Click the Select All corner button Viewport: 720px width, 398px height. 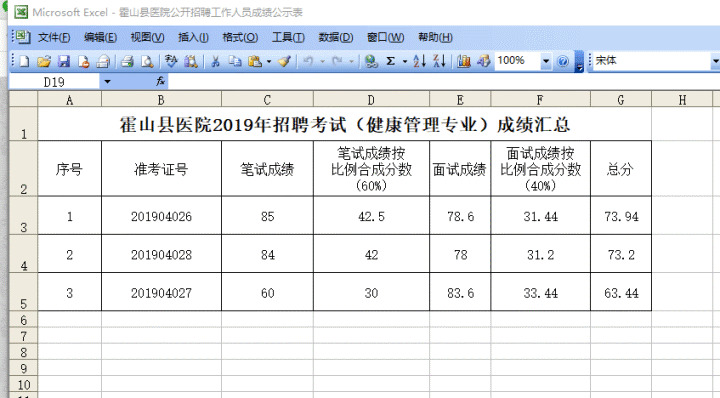tap(23, 100)
